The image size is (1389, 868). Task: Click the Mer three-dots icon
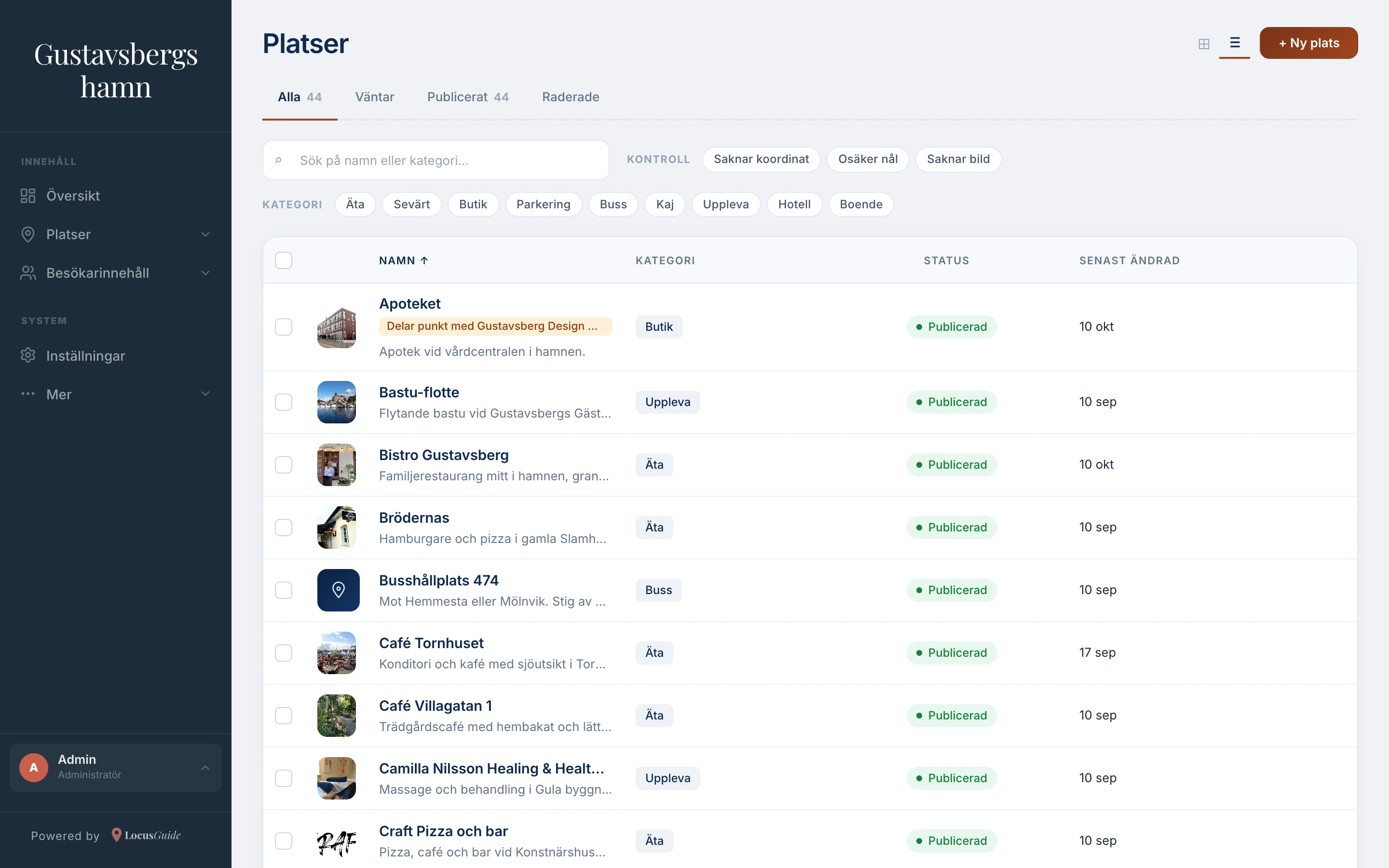click(x=28, y=394)
